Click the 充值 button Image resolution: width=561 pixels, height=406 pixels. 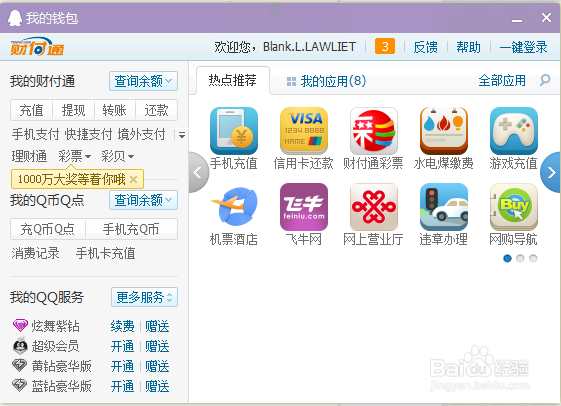(31, 110)
